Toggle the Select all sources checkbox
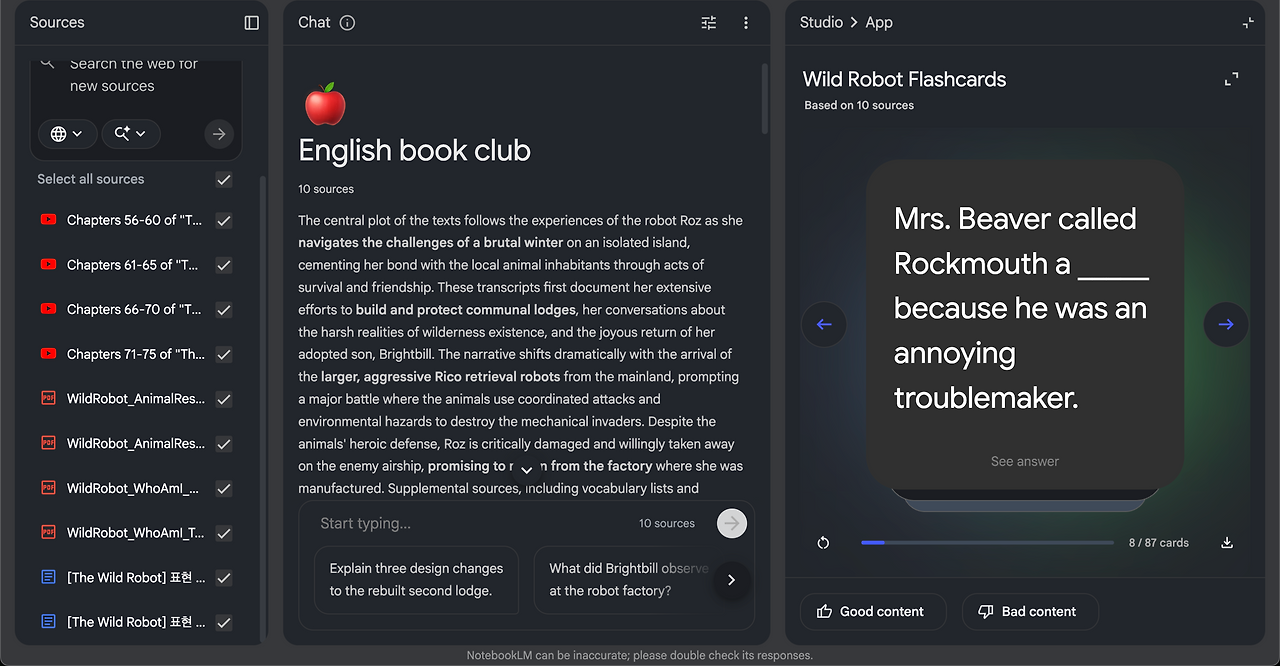1280x666 pixels. pyautogui.click(x=224, y=179)
